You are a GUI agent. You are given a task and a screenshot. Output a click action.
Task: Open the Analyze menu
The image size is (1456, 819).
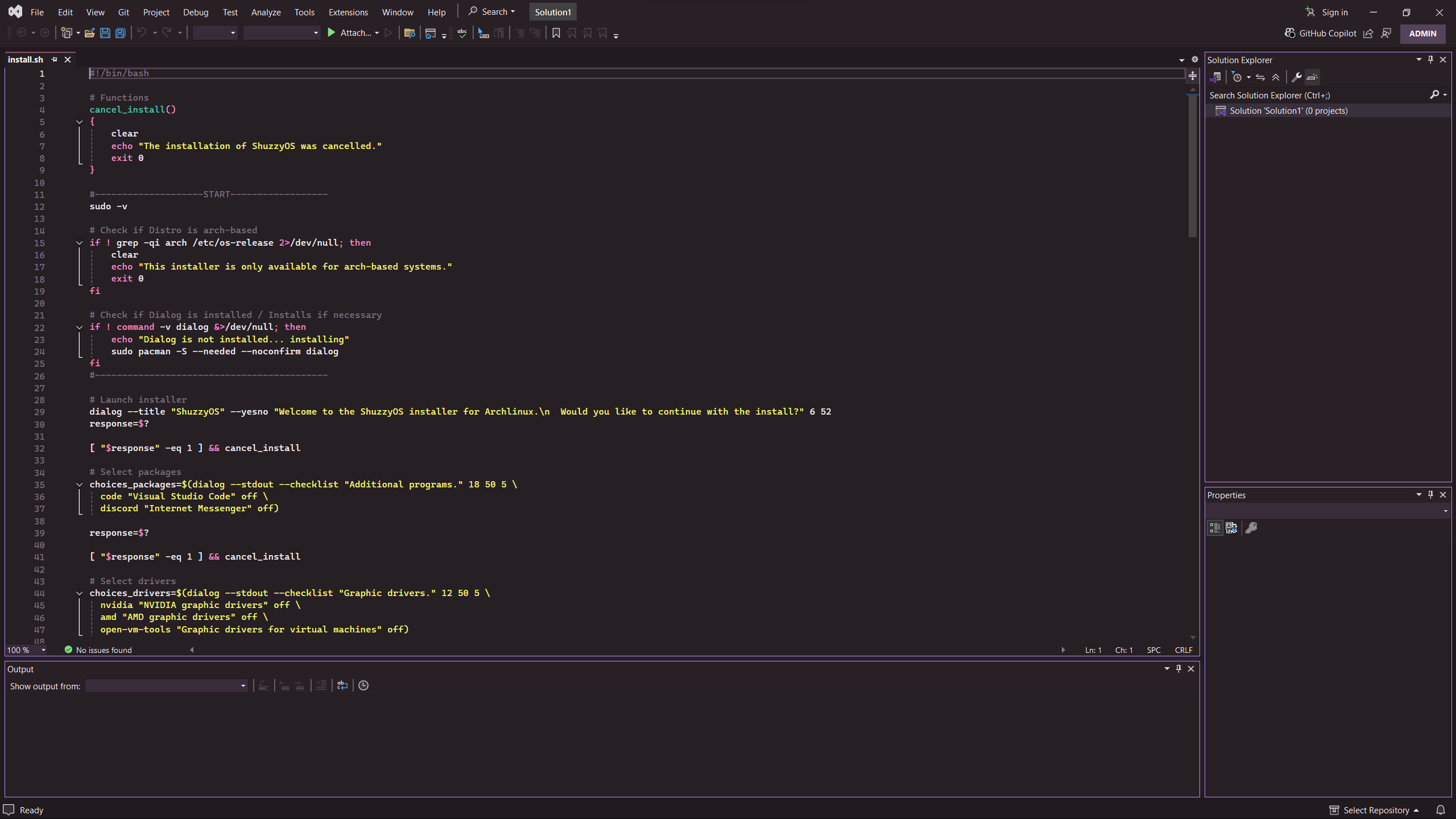click(266, 12)
